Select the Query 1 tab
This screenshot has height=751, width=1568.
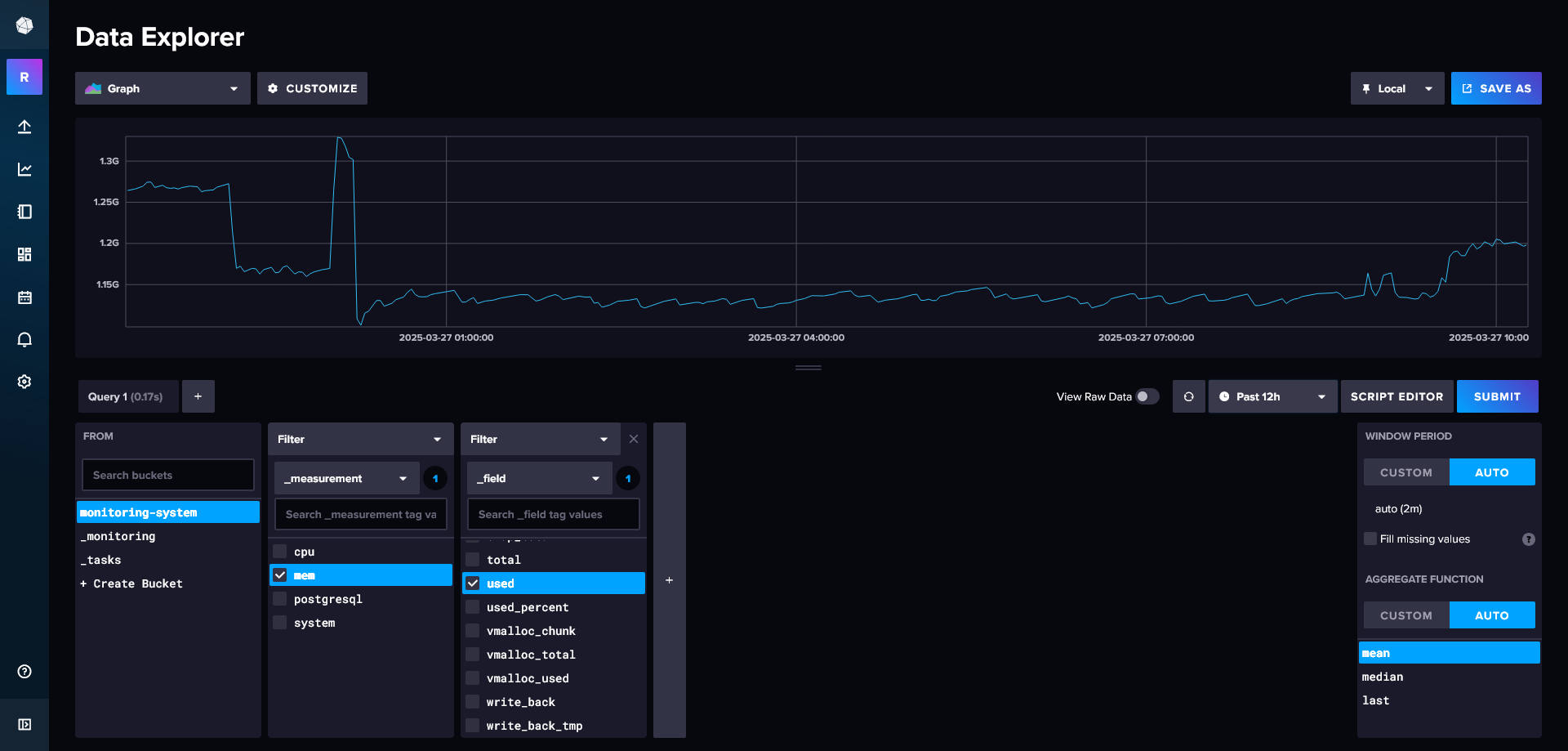(x=126, y=396)
